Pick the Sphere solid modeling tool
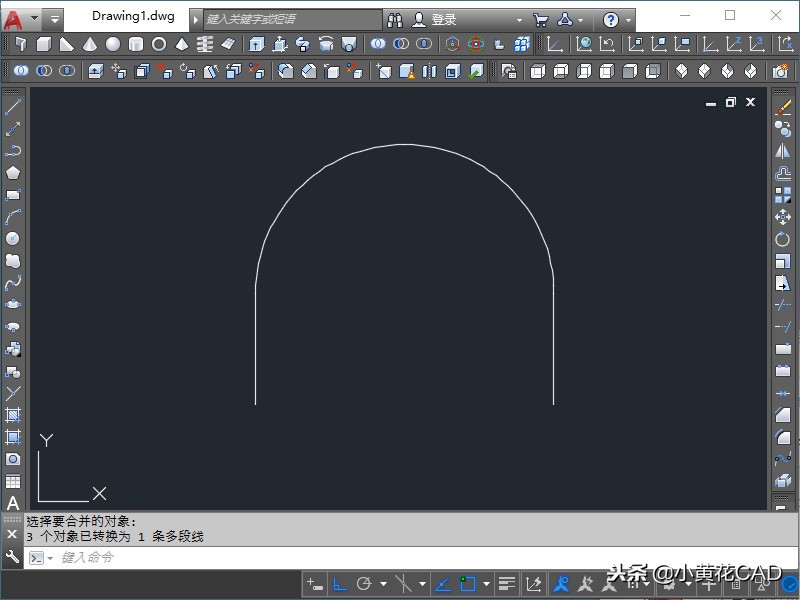Screen dimensions: 800x600 click(x=113, y=44)
